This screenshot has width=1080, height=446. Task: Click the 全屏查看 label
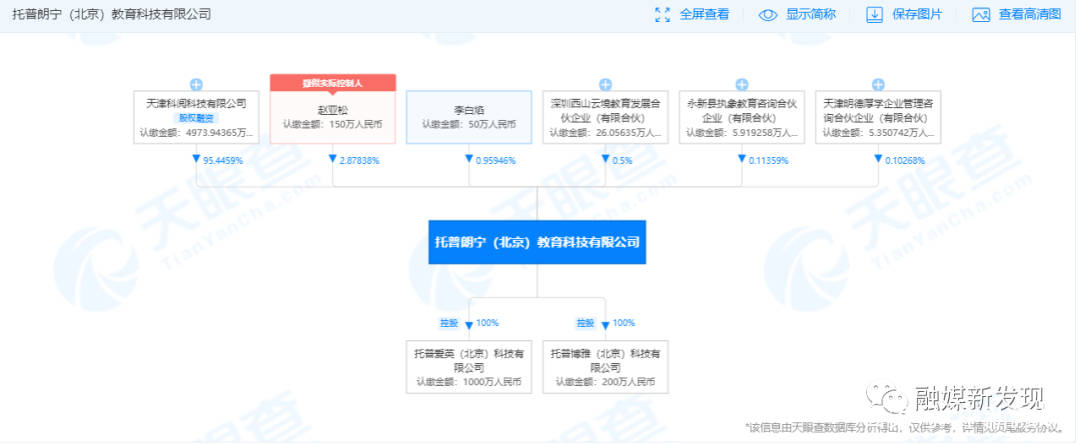(704, 14)
